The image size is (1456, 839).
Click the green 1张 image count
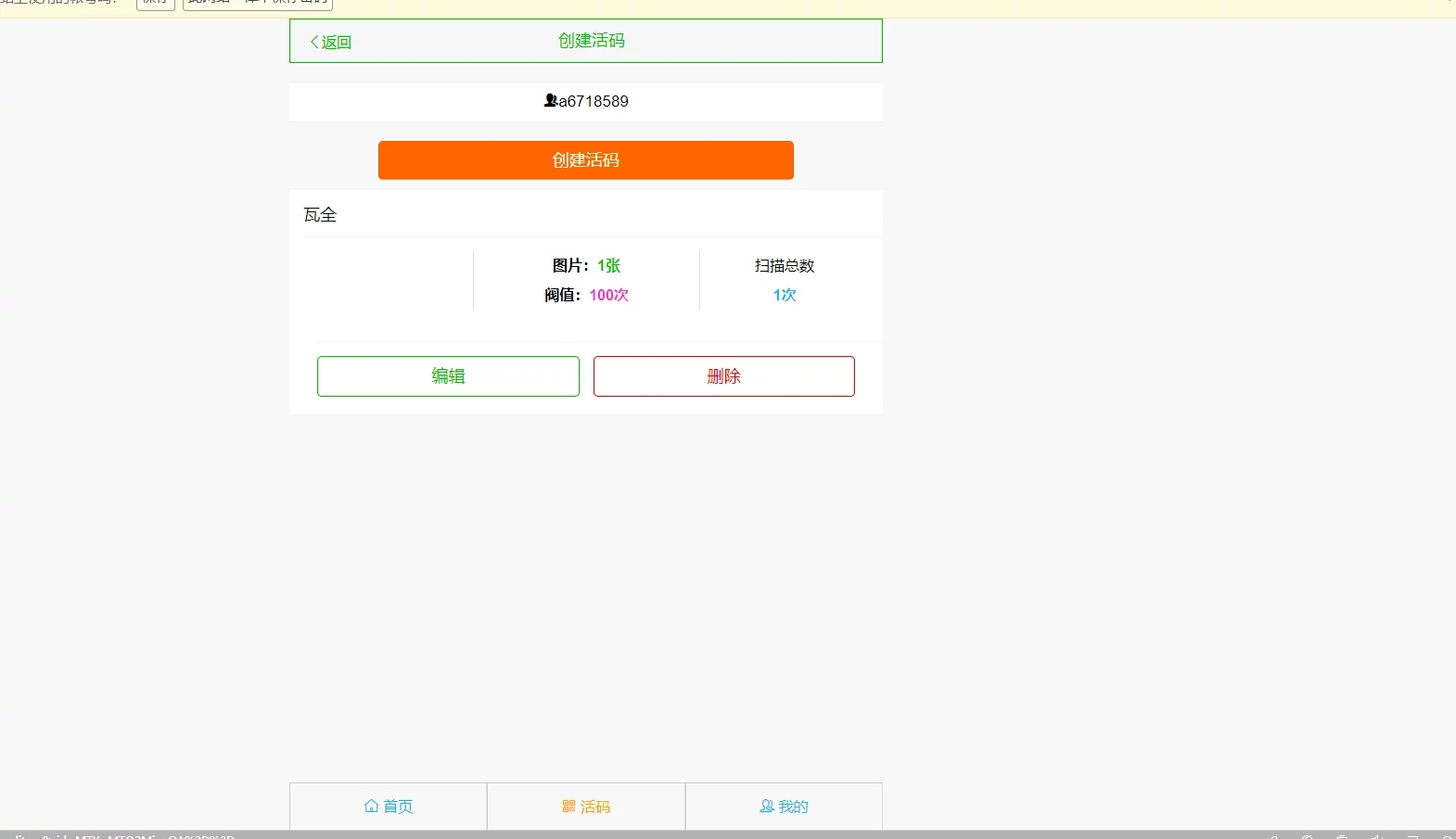608,266
